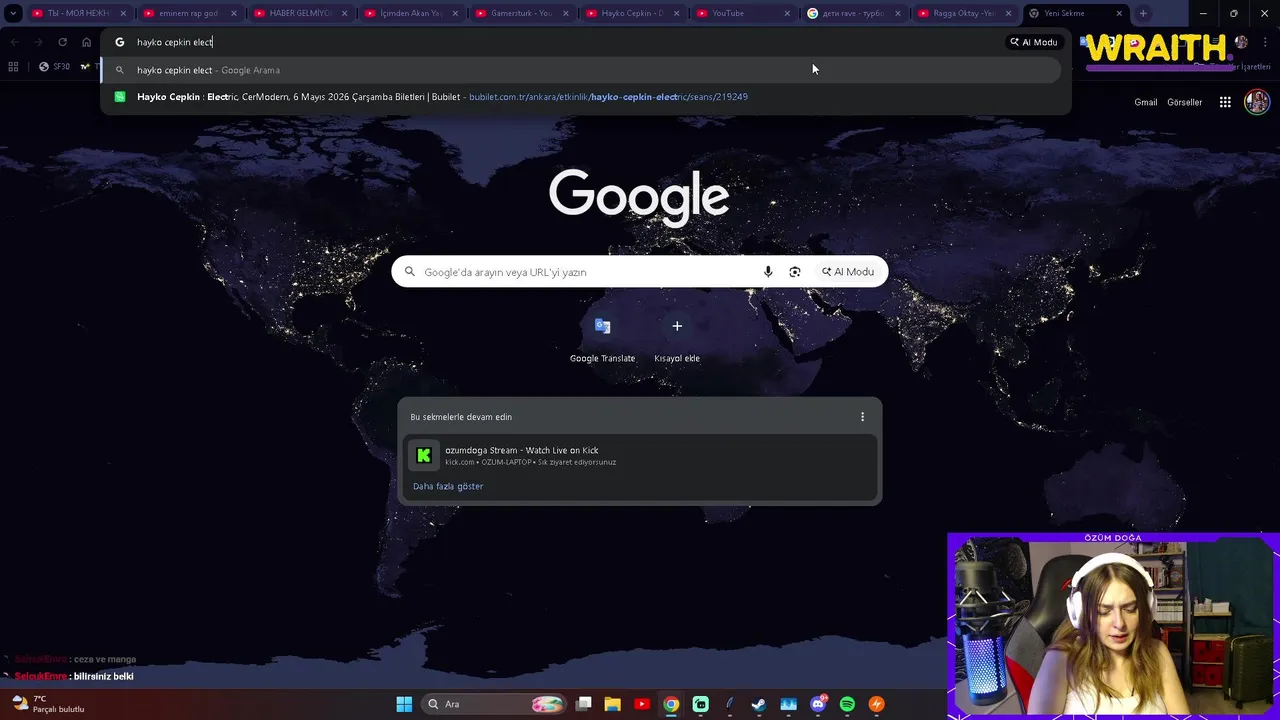Click AI Modu button in address bar
This screenshot has height=720, width=1280.
[x=1034, y=42]
